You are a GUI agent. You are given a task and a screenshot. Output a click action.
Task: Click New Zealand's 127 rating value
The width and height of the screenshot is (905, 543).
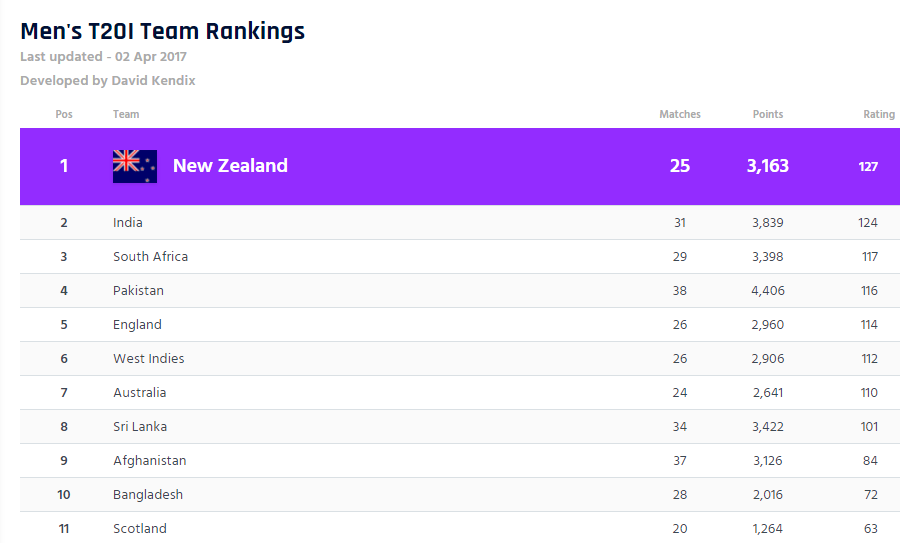click(x=868, y=167)
